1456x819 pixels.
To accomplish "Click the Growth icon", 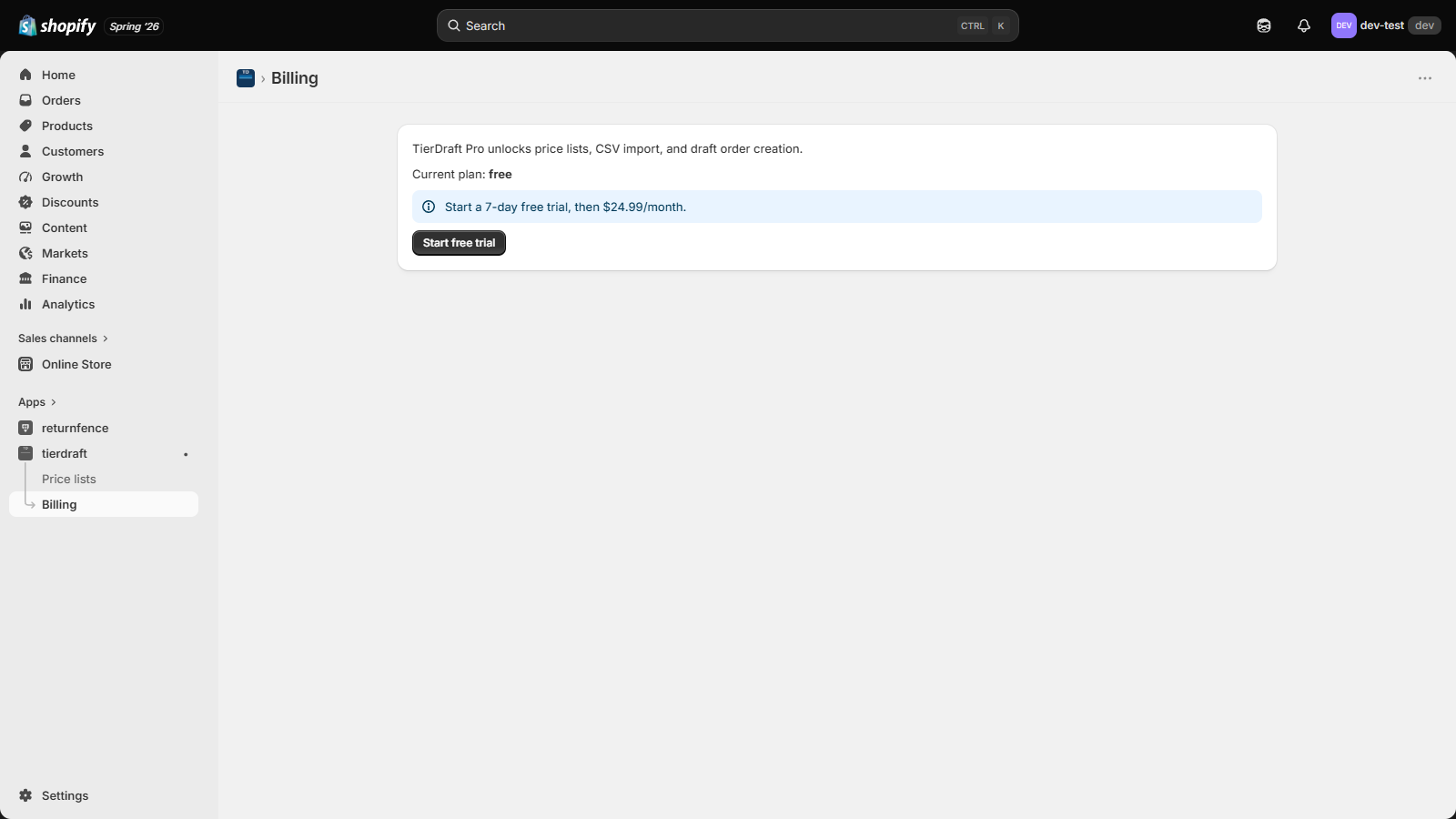I will 25,177.
